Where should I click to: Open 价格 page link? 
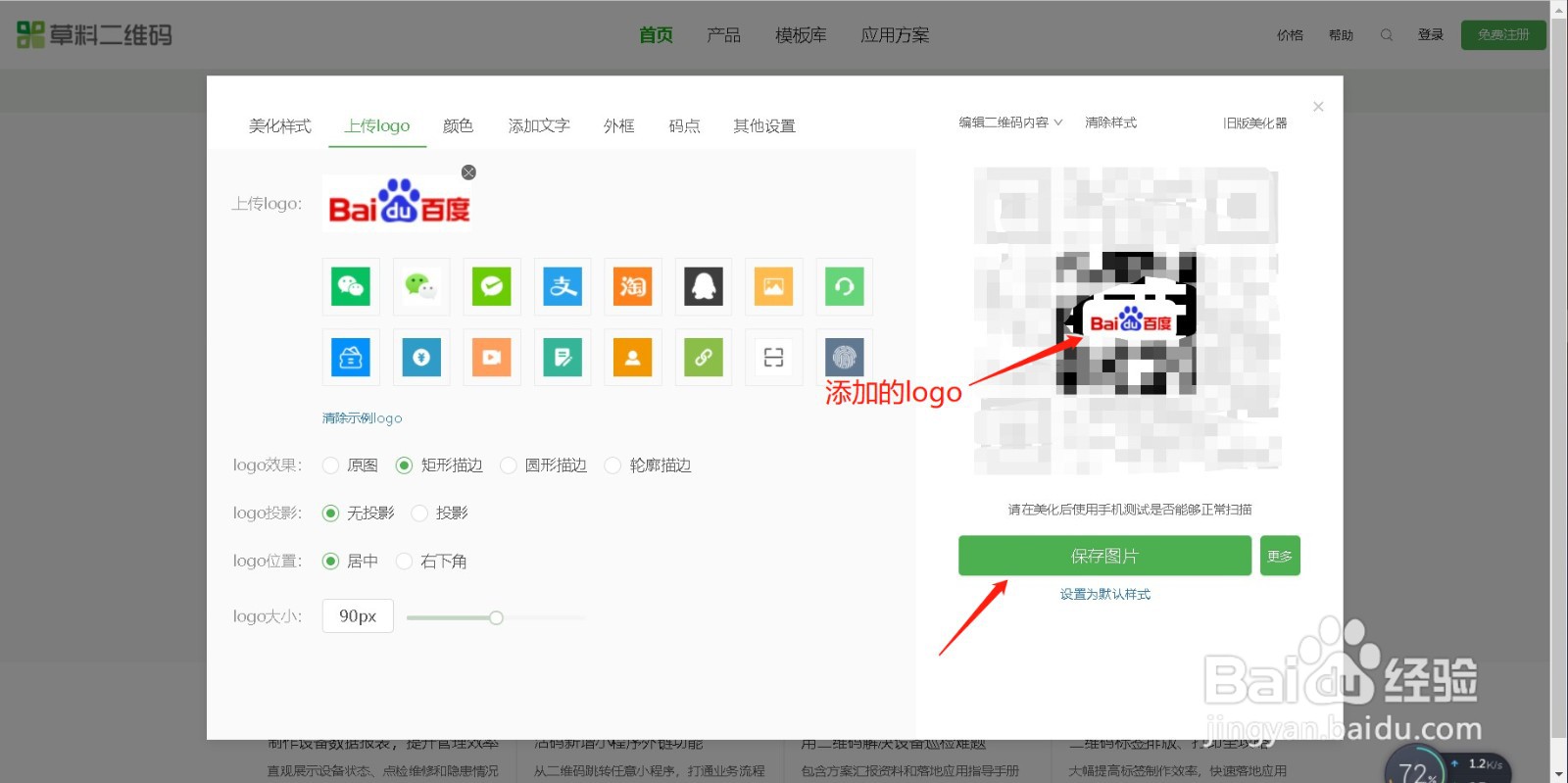1290,35
